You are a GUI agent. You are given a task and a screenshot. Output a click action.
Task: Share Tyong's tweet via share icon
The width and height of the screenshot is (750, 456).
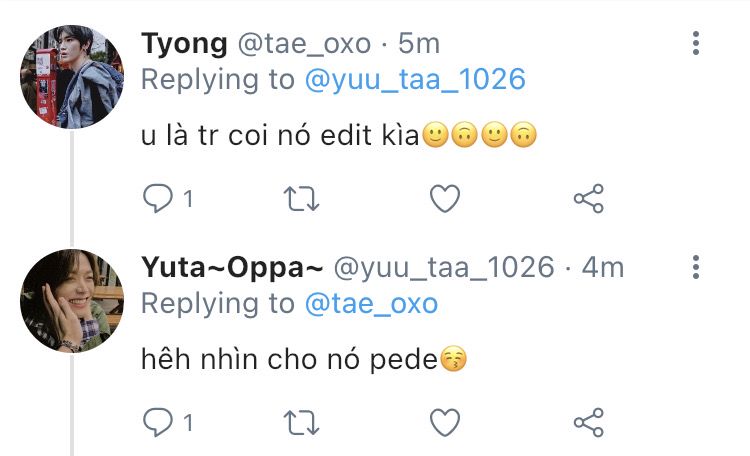[x=589, y=198]
